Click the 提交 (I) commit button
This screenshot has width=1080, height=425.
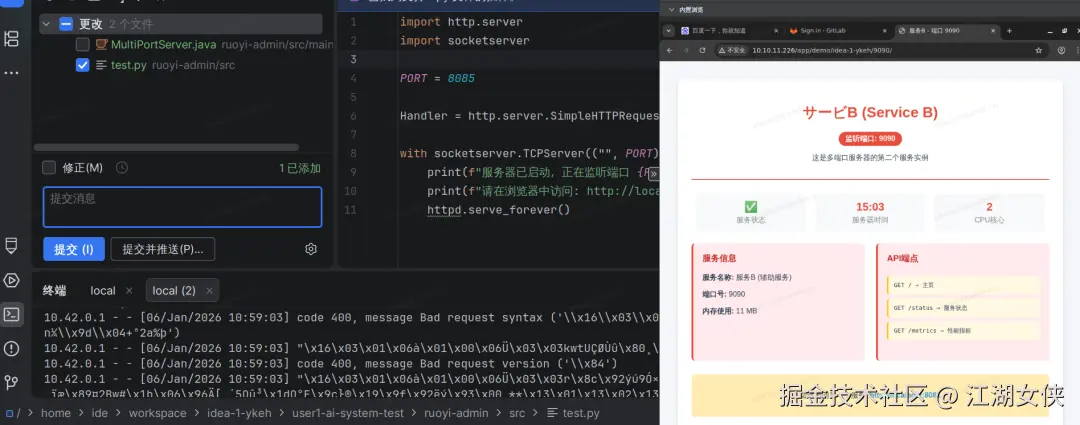tap(74, 249)
